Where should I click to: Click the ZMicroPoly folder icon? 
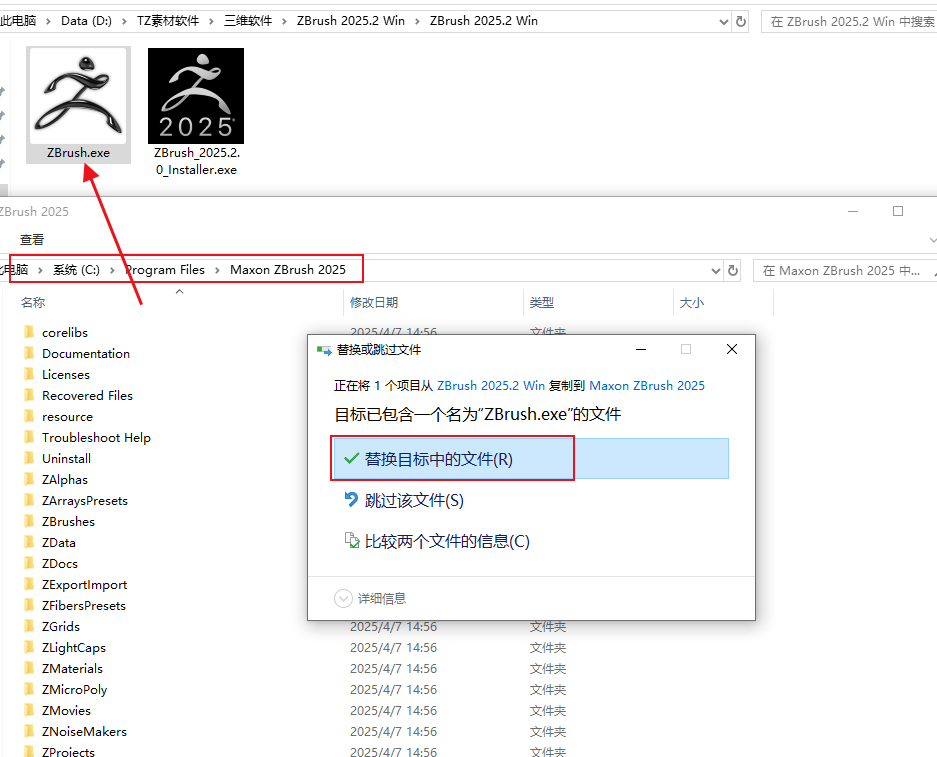click(x=29, y=689)
